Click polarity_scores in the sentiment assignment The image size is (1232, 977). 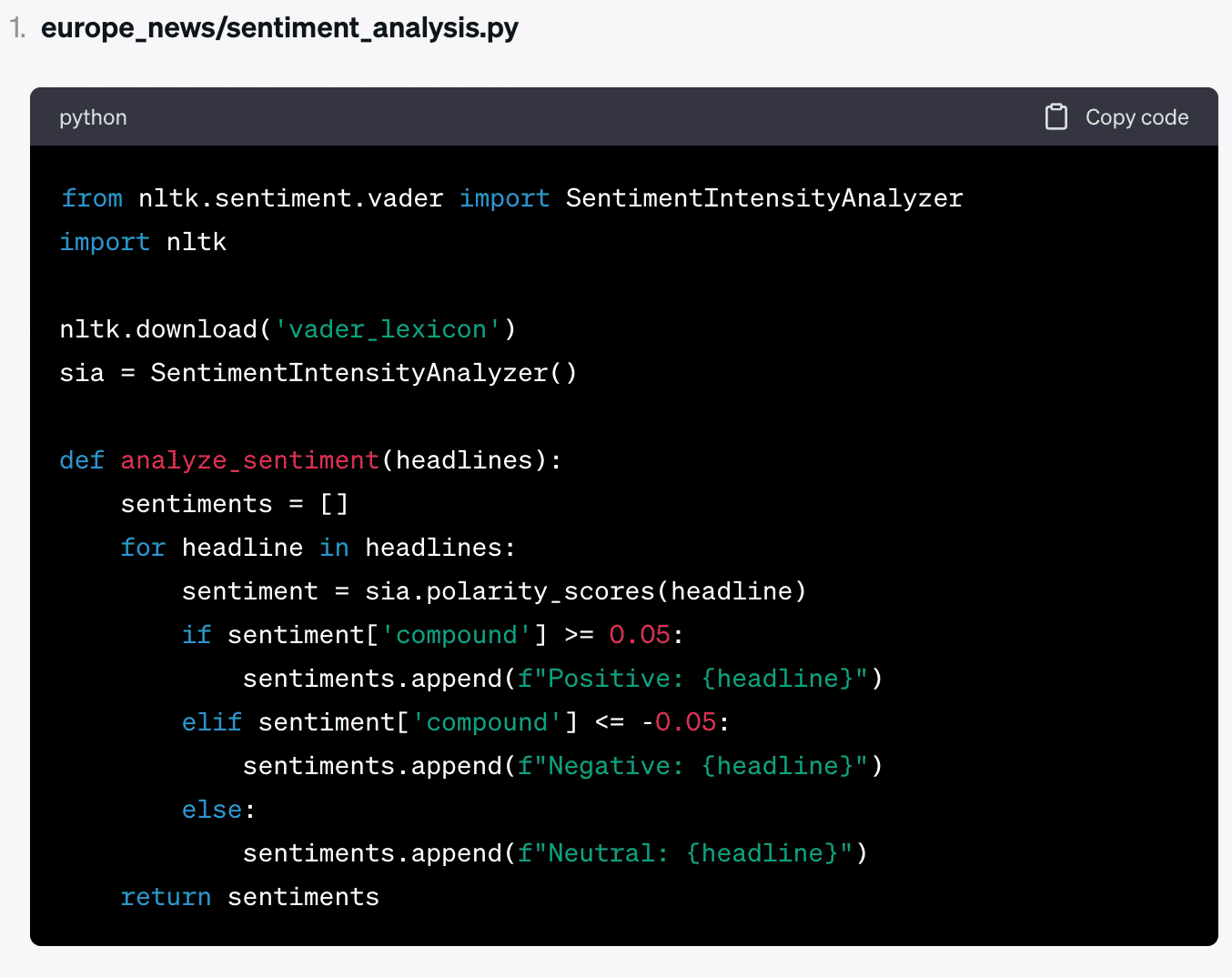click(540, 590)
